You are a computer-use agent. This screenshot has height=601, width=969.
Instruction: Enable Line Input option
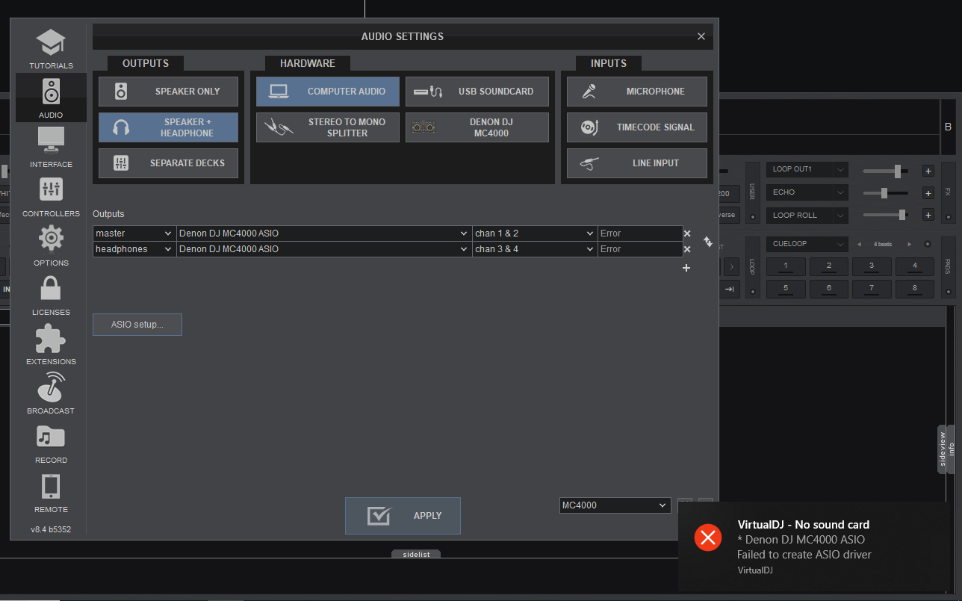coord(637,163)
